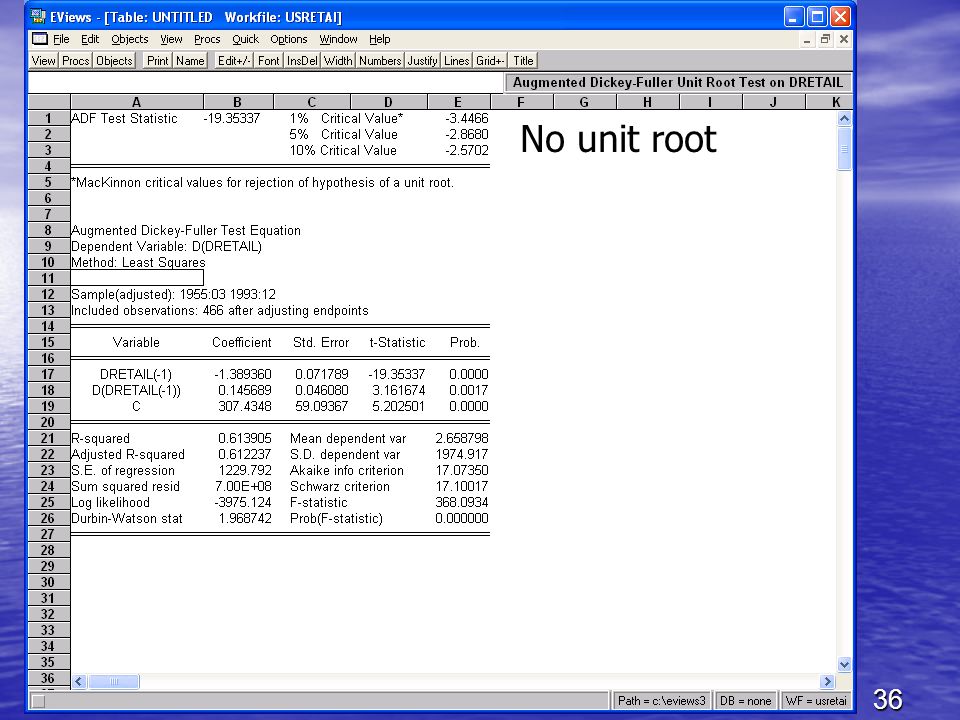Viewport: 960px width, 720px height.
Task: Select column B header
Action: 238,102
